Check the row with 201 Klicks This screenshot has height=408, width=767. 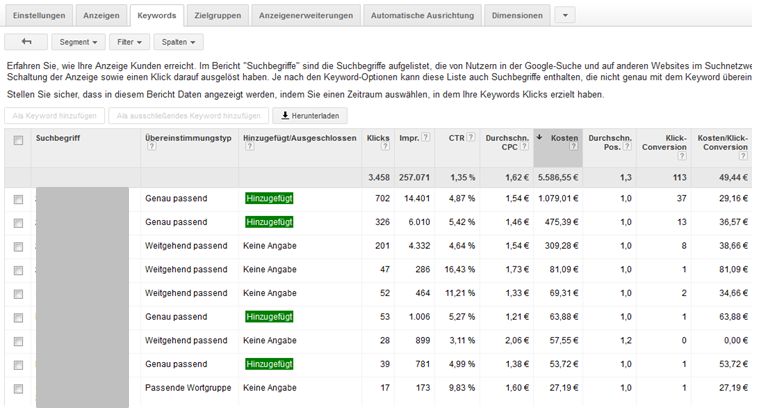(18, 247)
